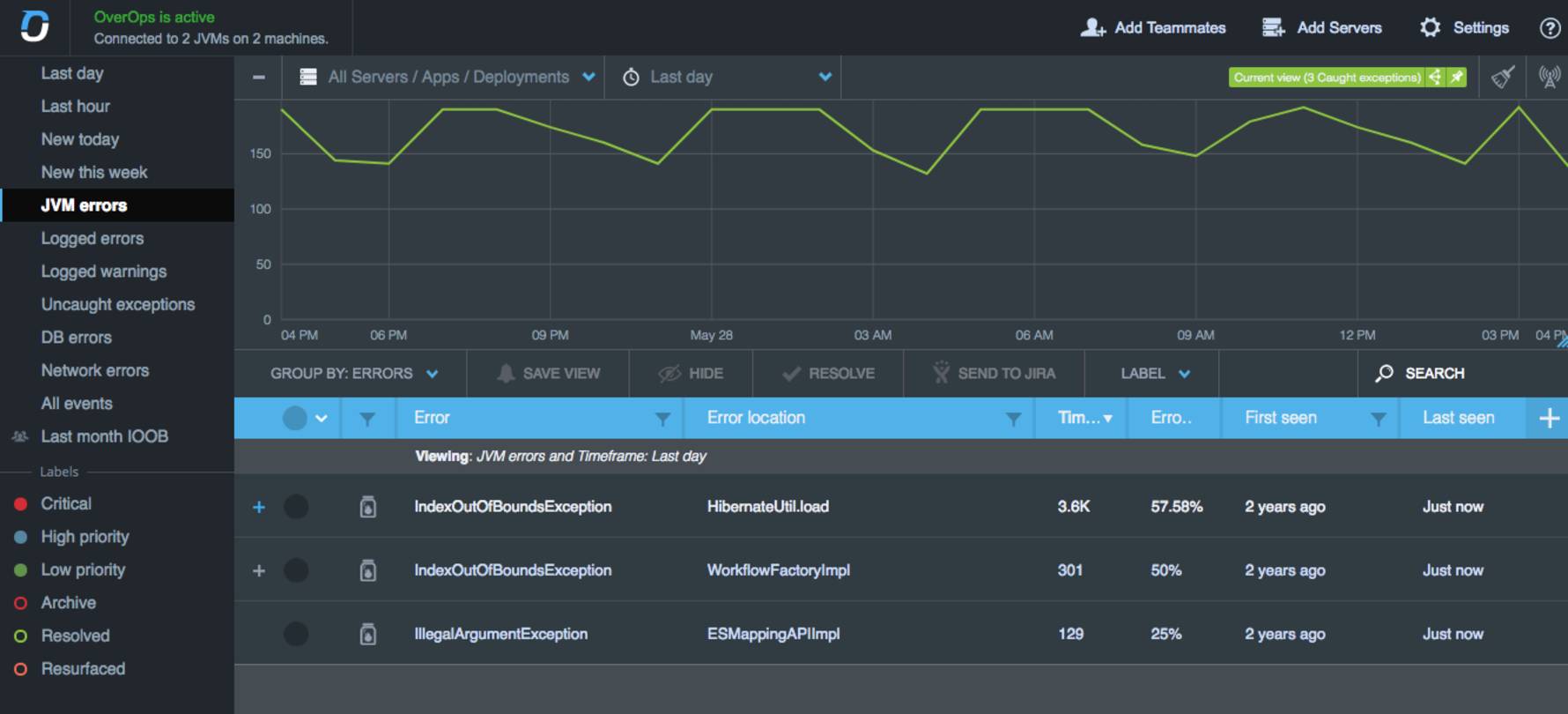The image size is (1568, 714).
Task: Select the ESMappingAPIImpl row circle
Action: click(x=296, y=634)
